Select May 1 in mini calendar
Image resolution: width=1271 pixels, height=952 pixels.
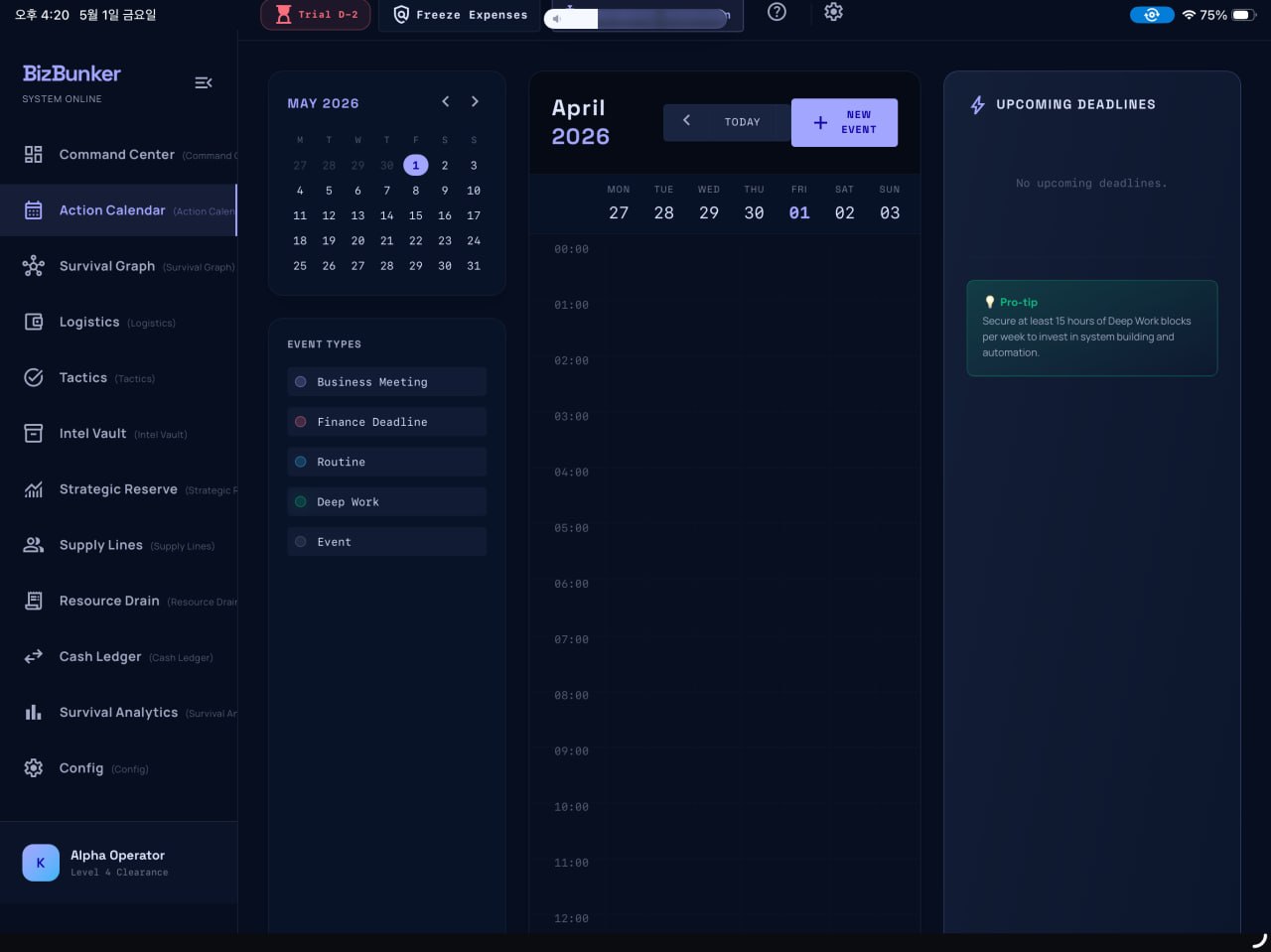click(x=416, y=165)
